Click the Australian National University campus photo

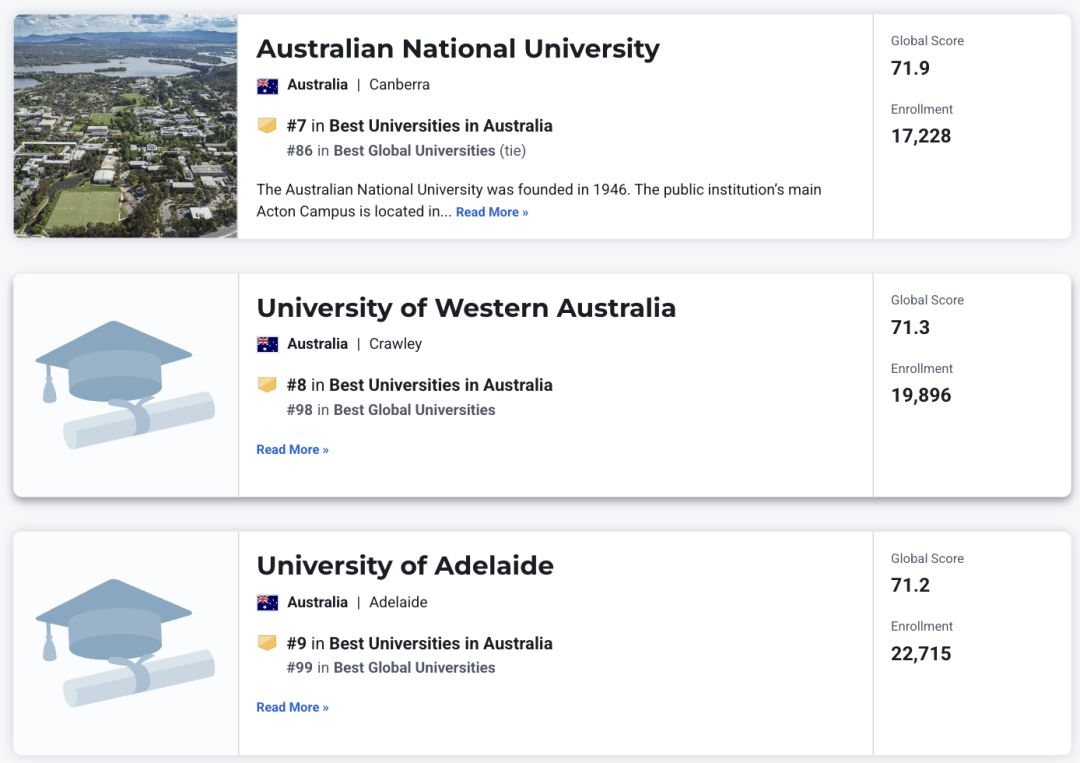[x=125, y=126]
